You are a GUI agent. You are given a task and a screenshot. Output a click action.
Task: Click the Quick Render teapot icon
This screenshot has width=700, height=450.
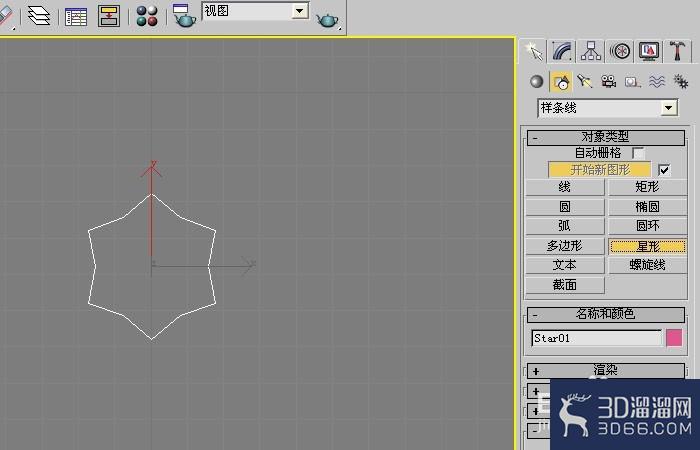[327, 21]
